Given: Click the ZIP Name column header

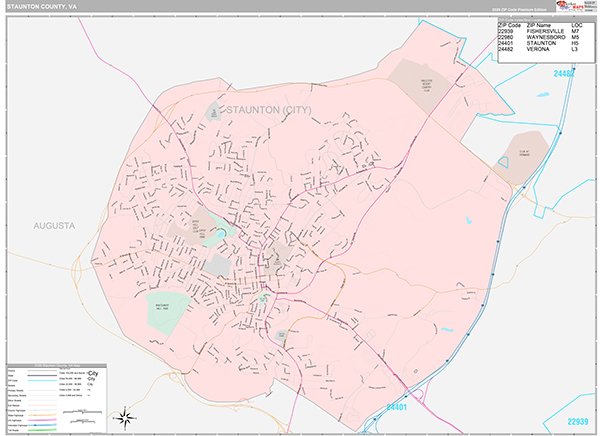Looking at the screenshot, I should pos(548,24).
